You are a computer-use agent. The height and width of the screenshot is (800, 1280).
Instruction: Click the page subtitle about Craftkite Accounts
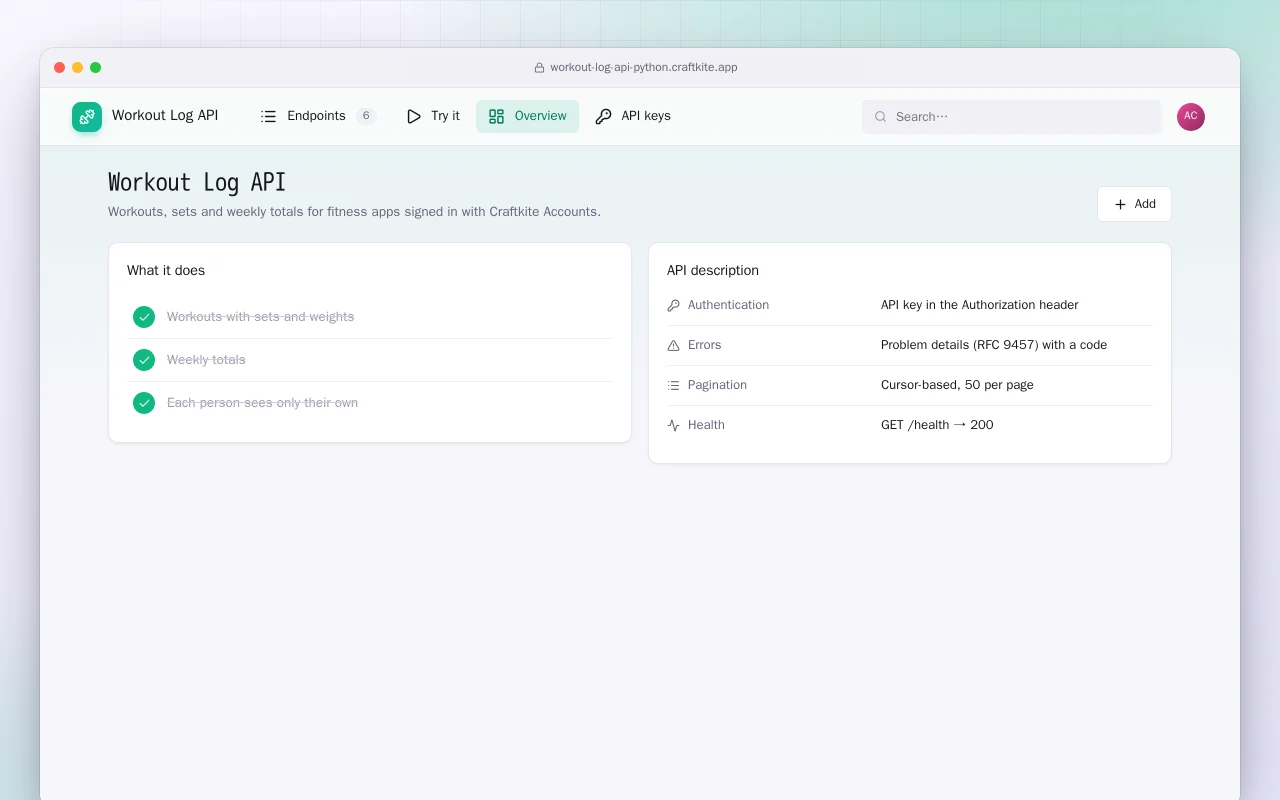[x=354, y=212]
